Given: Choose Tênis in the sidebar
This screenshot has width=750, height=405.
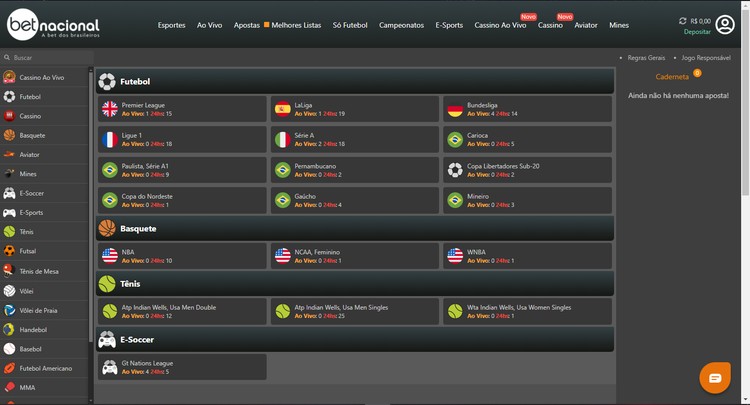Looking at the screenshot, I should pos(44,231).
